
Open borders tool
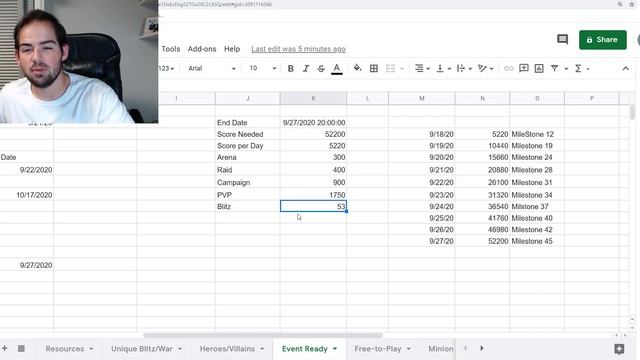click(x=373, y=69)
